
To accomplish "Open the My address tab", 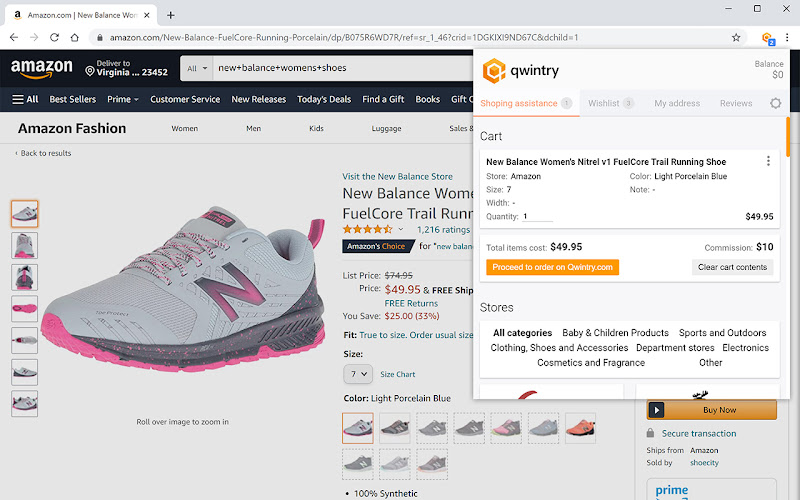I will pos(677,103).
